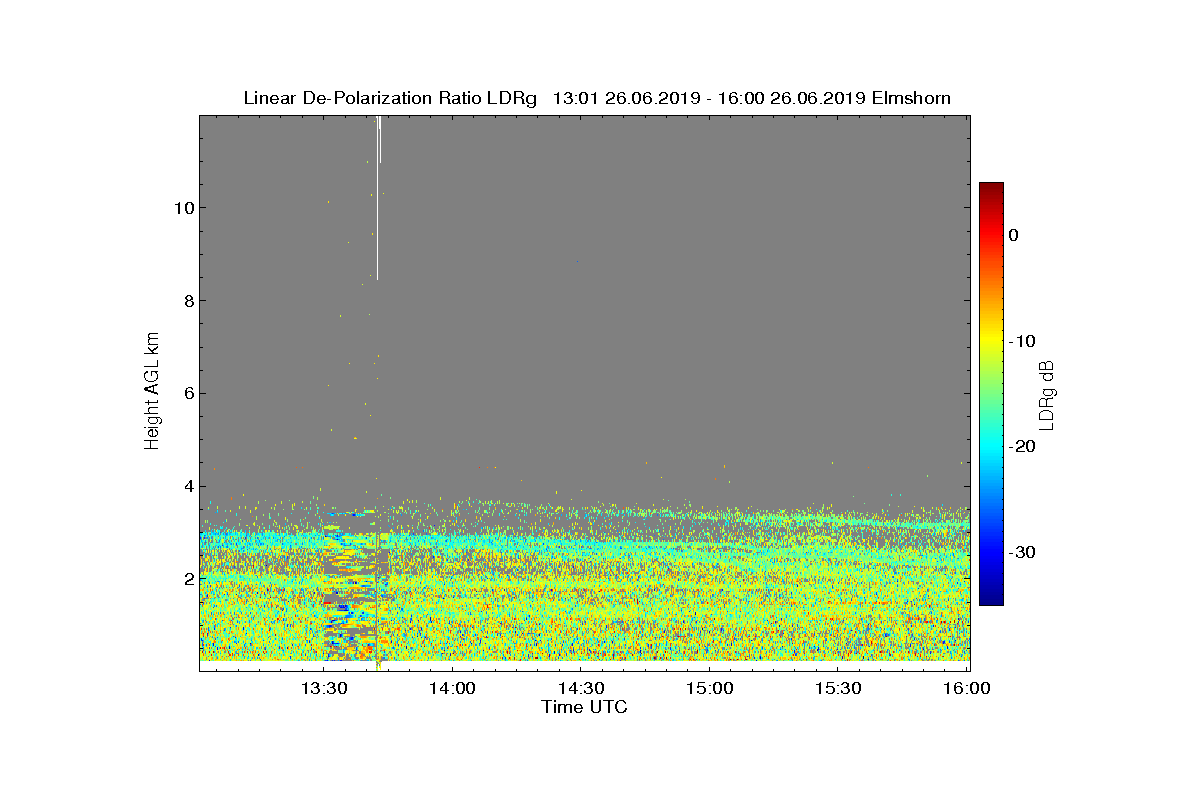Click the height label 6 on y-axis
The image size is (1200, 800).
pos(187,394)
